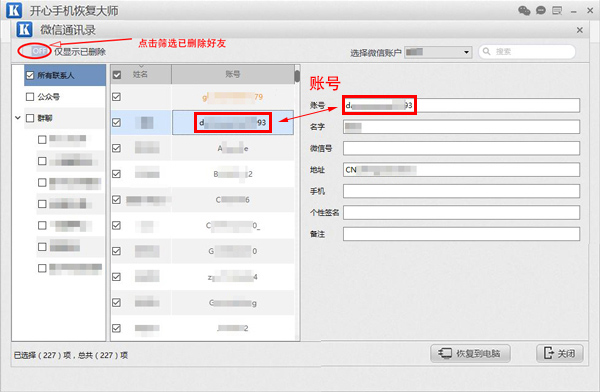Uncheck the row with account ending 79
The image size is (600, 392).
pos(117,97)
